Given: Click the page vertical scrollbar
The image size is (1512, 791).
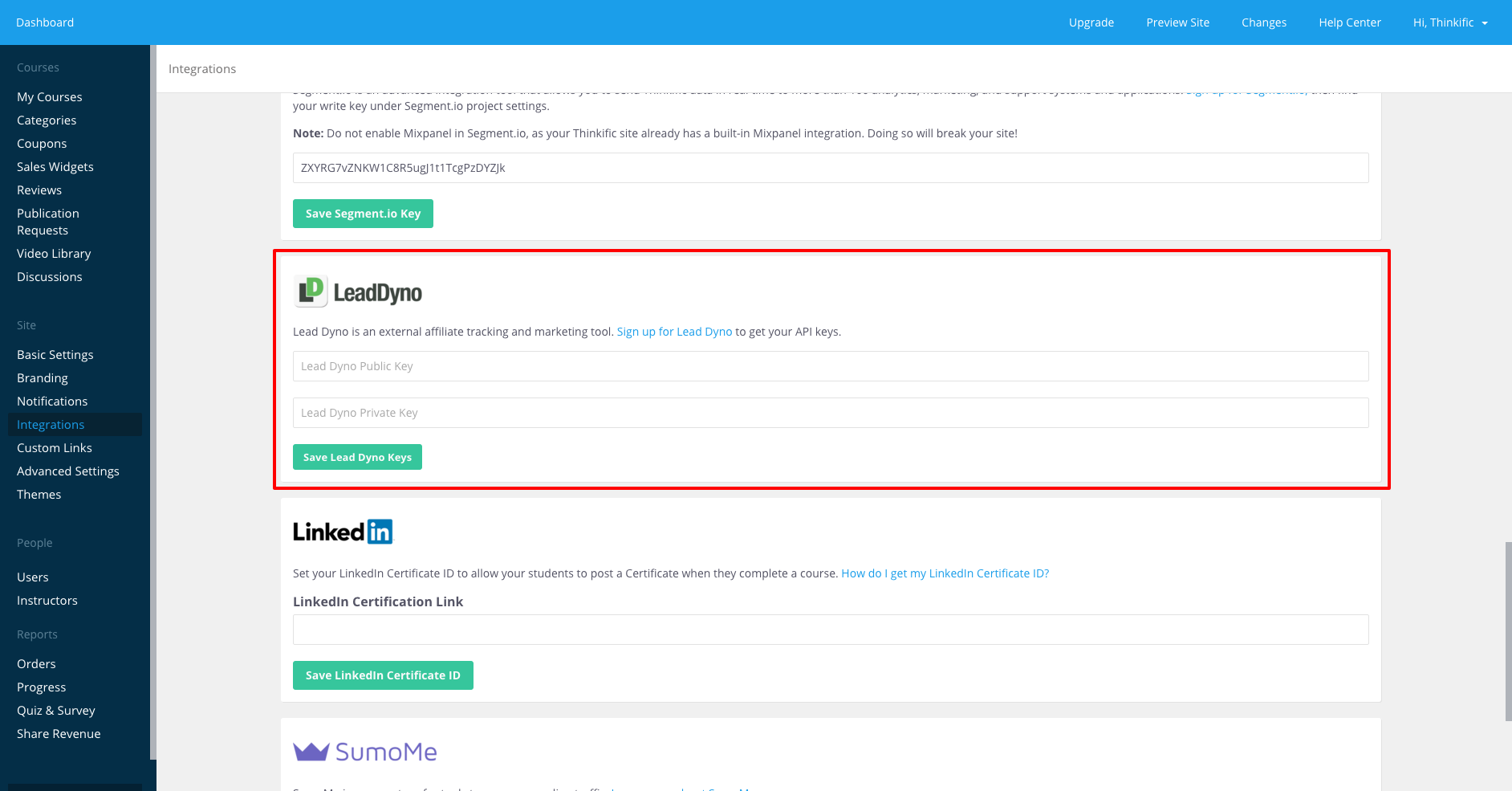Looking at the screenshot, I should click(x=1508, y=631).
